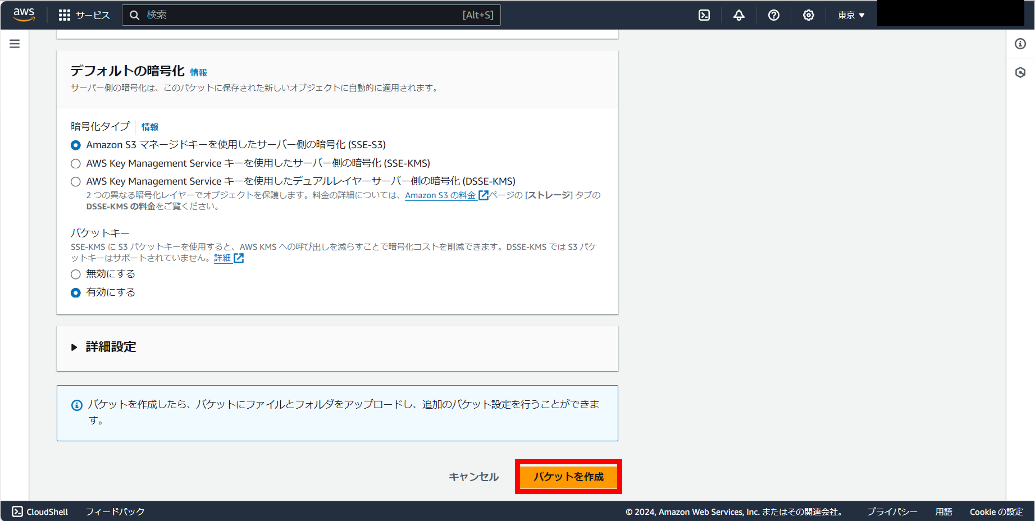The width and height of the screenshot is (1035, 521).
Task: Expand the hamburger side navigation
Action: (15, 44)
